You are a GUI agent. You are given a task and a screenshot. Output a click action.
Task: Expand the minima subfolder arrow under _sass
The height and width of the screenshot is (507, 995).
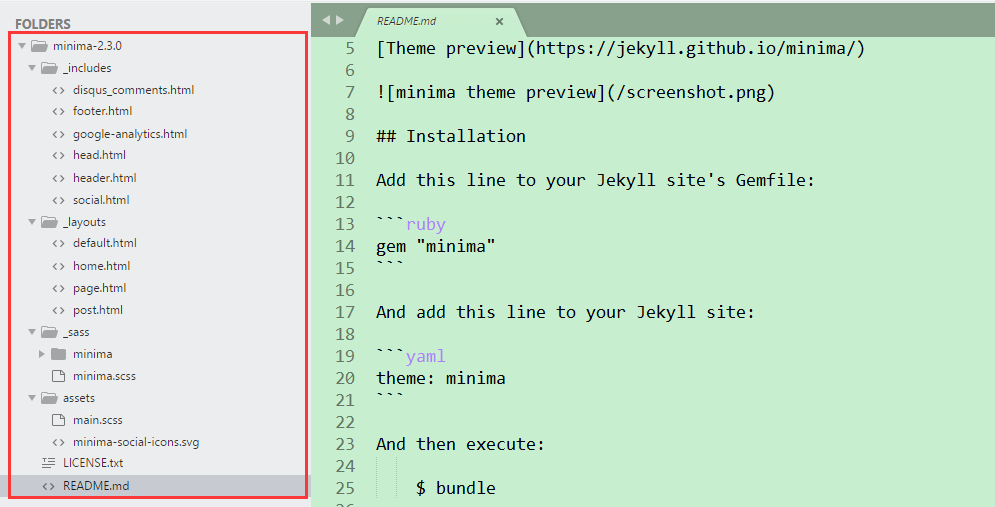(x=42, y=353)
